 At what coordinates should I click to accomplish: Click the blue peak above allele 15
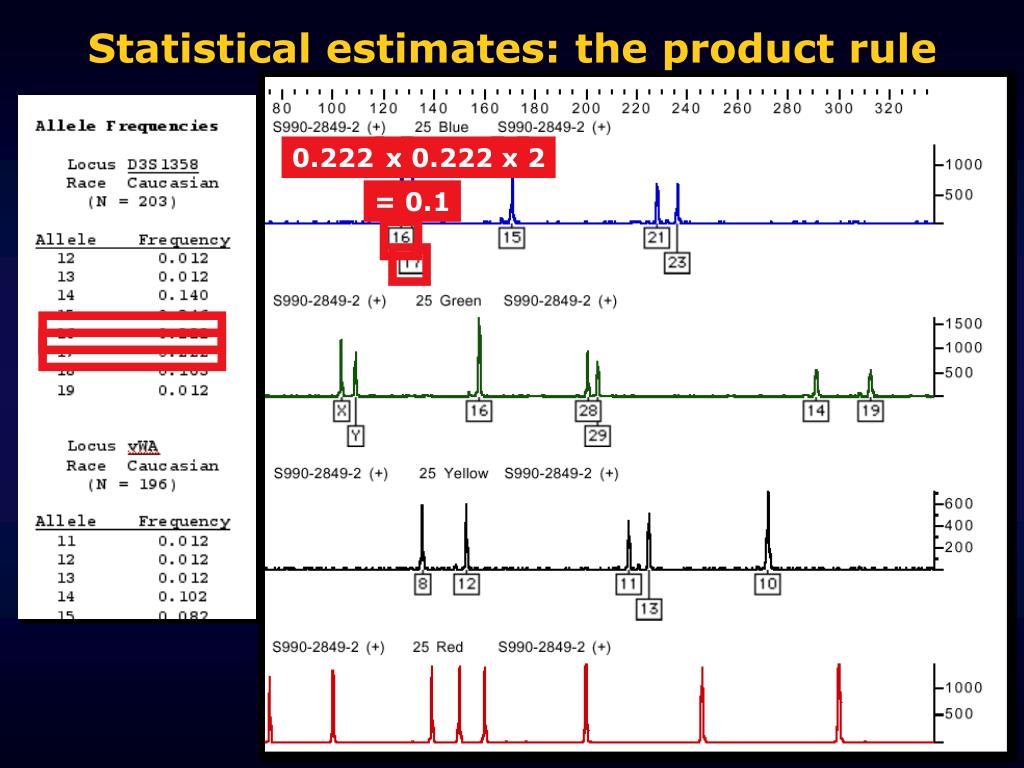pyautogui.click(x=513, y=200)
